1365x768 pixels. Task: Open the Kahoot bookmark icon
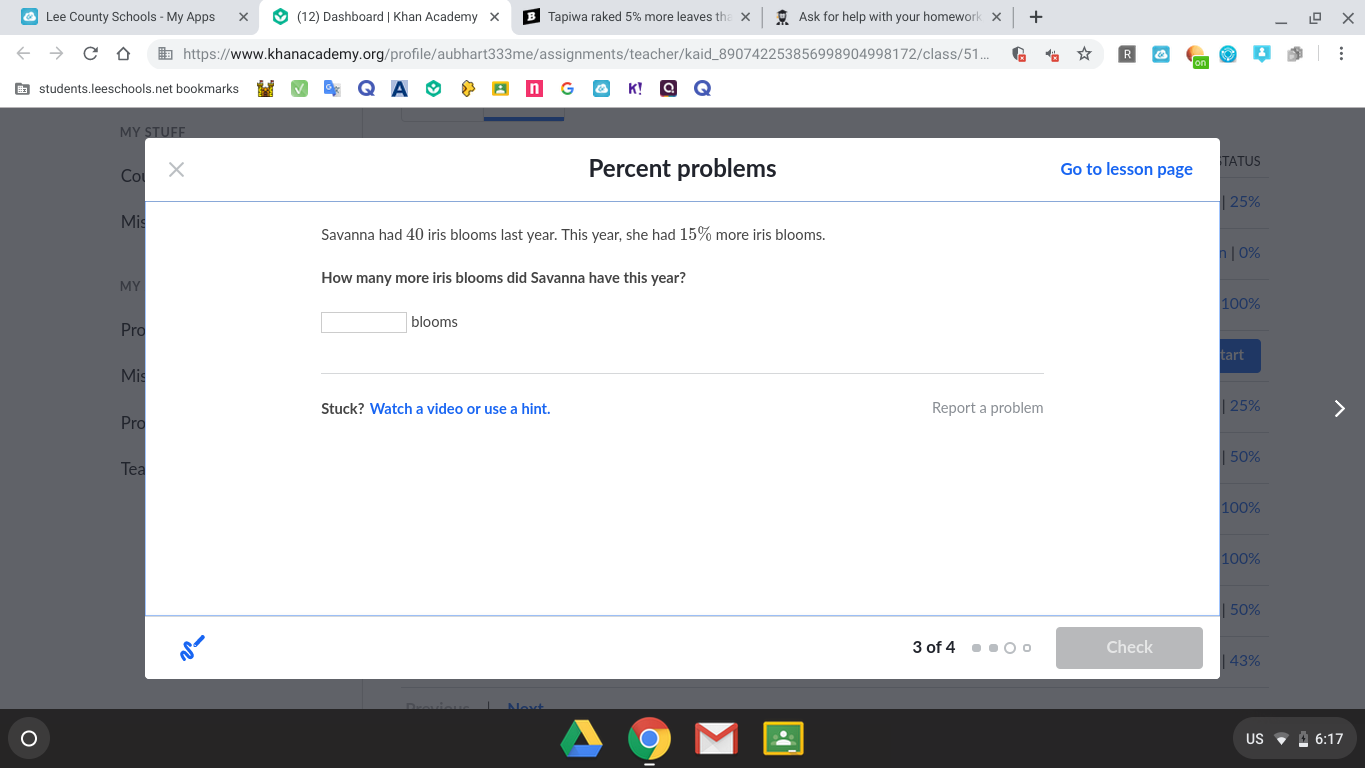(635, 89)
